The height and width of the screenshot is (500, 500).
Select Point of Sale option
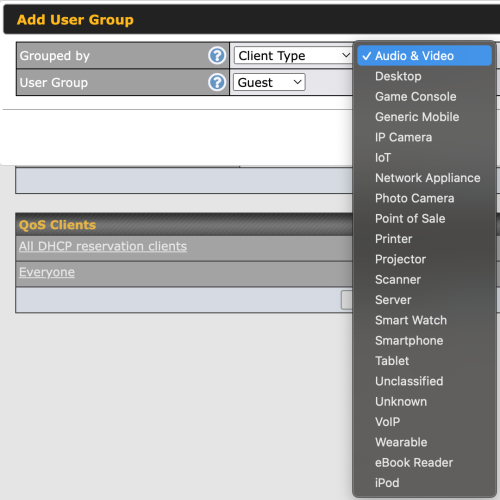424,219
